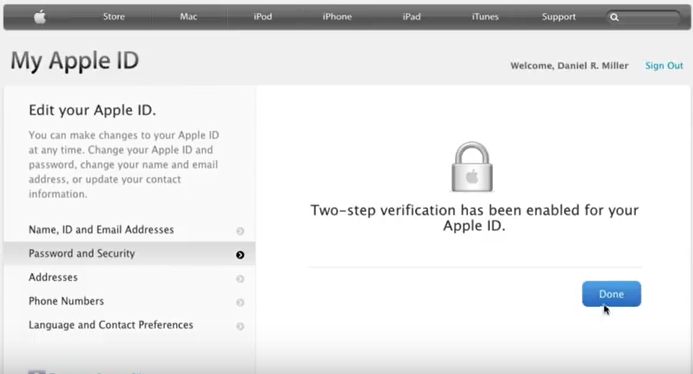Click arrow icon beside Language and Contact Preferences
The width and height of the screenshot is (693, 374).
tap(240, 326)
